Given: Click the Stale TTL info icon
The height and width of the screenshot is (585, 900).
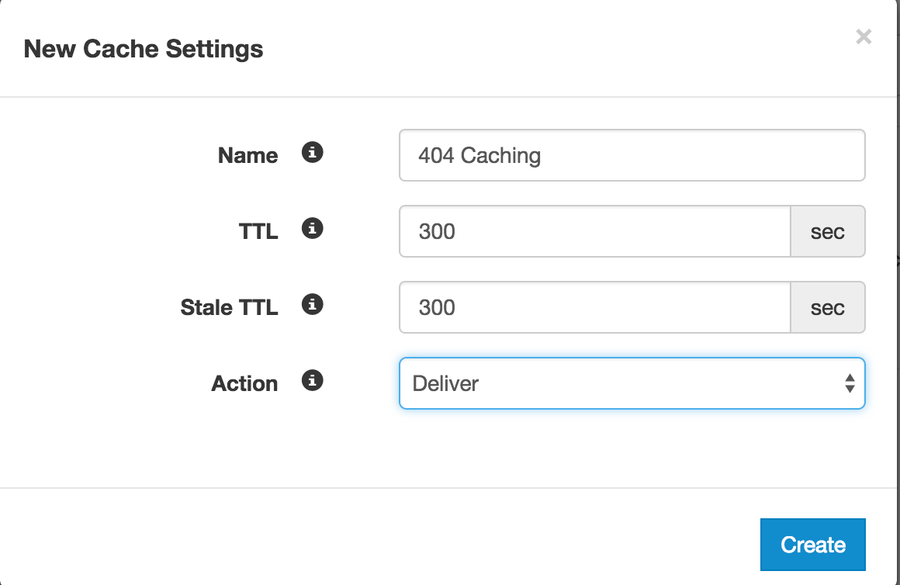Looking at the screenshot, I should coord(312,304).
